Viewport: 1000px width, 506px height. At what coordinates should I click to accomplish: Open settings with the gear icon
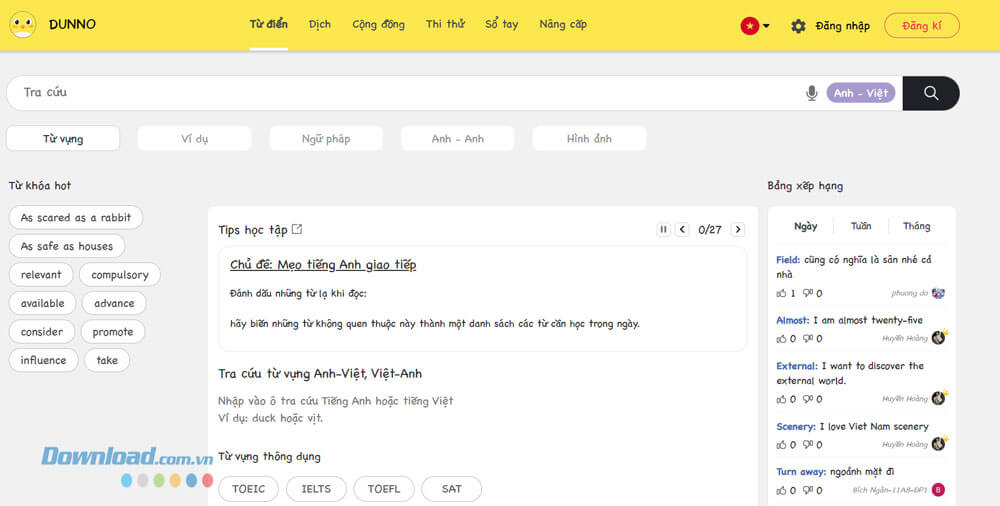coord(798,26)
